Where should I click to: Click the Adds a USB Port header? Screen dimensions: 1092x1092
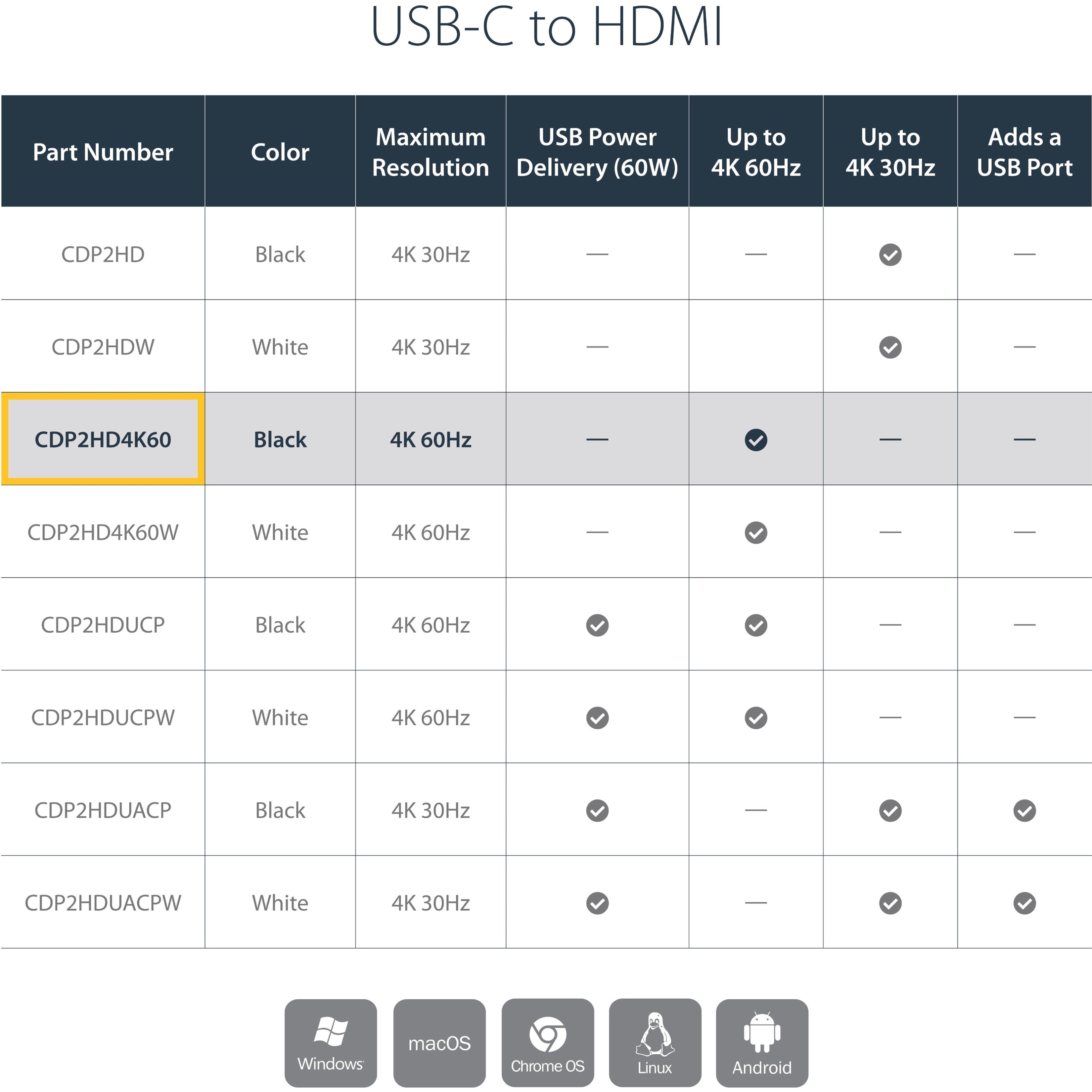coord(1024,152)
